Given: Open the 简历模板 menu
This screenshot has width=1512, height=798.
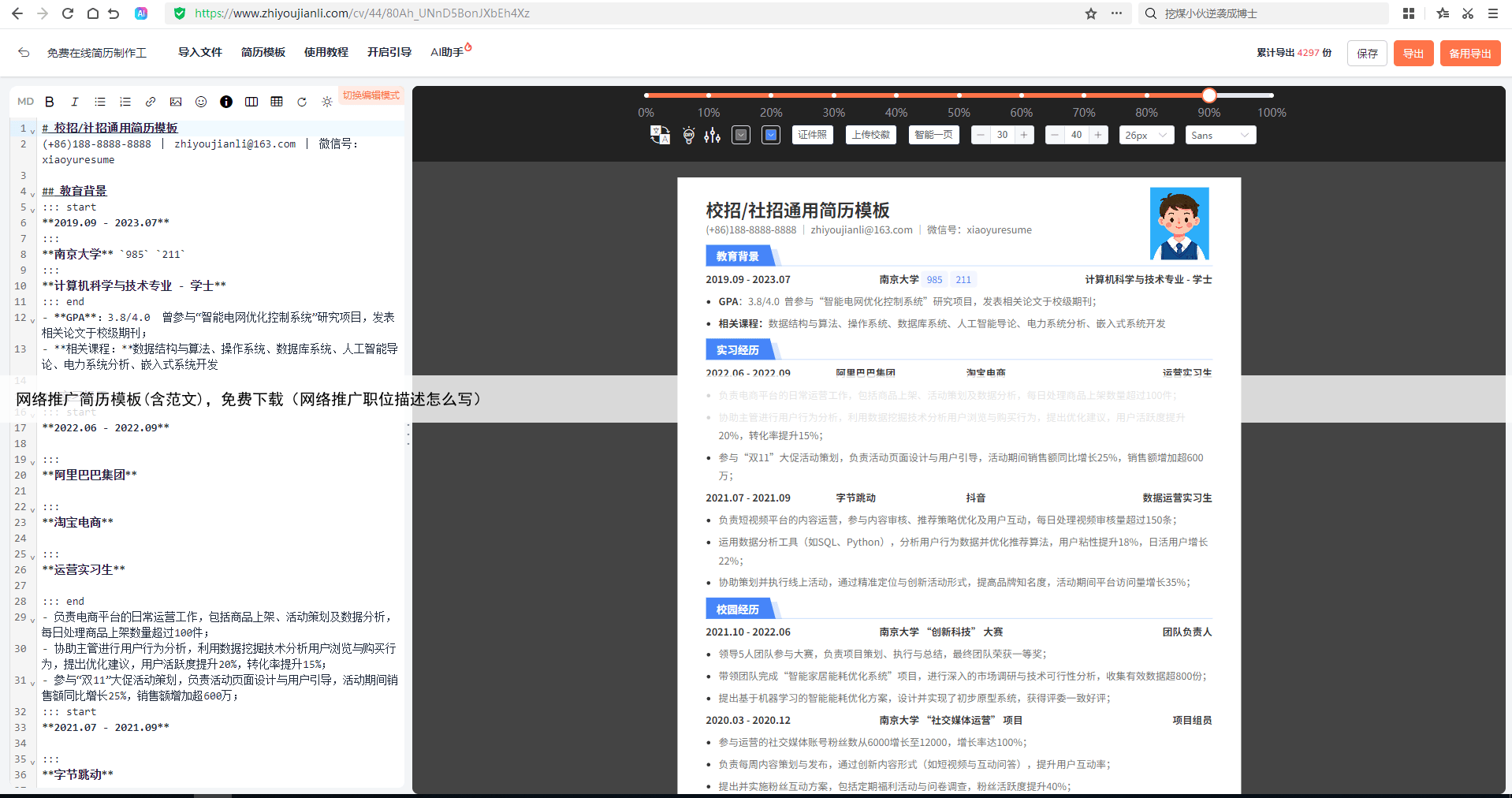Looking at the screenshot, I should click(x=263, y=52).
